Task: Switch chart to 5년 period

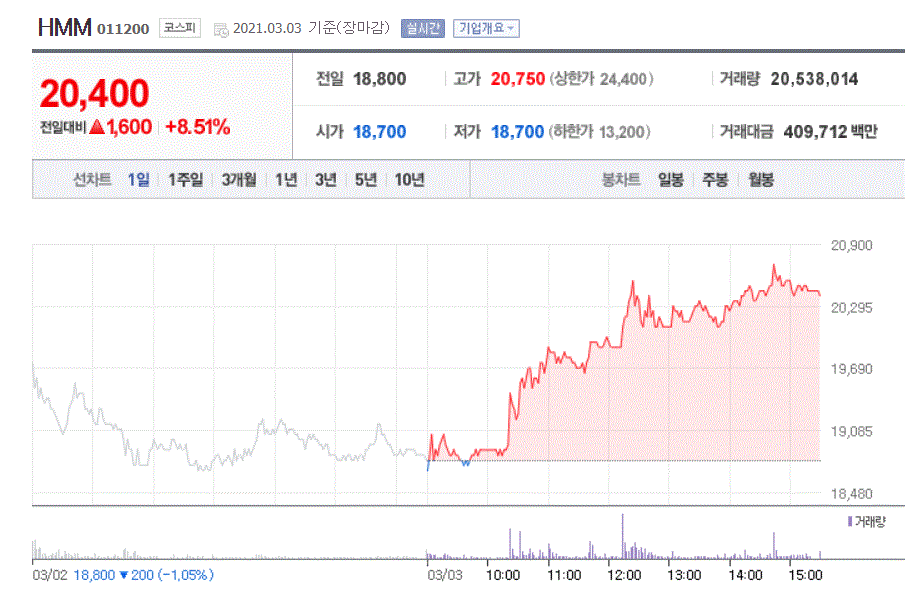Action: [x=365, y=180]
